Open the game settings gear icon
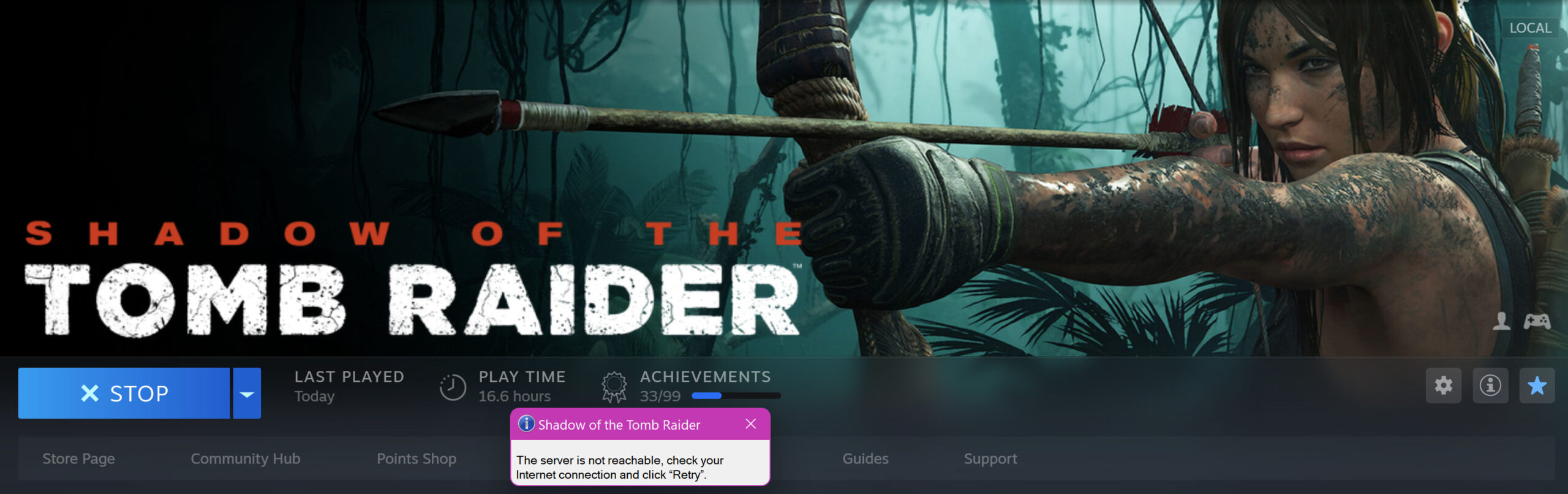Viewport: 1568px width, 494px height. pyautogui.click(x=1443, y=386)
